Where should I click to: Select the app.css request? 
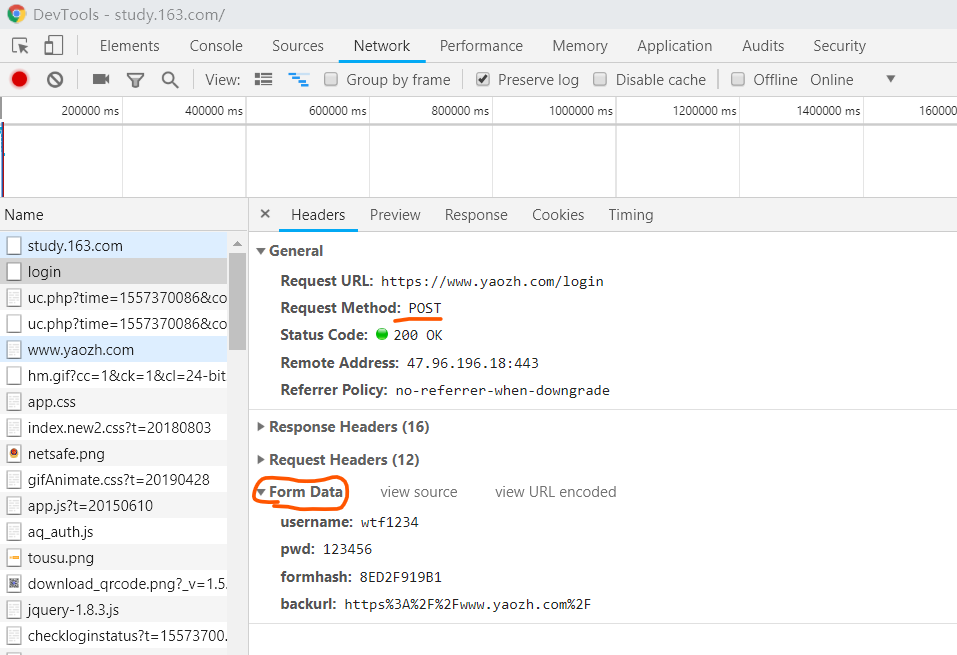114,402
